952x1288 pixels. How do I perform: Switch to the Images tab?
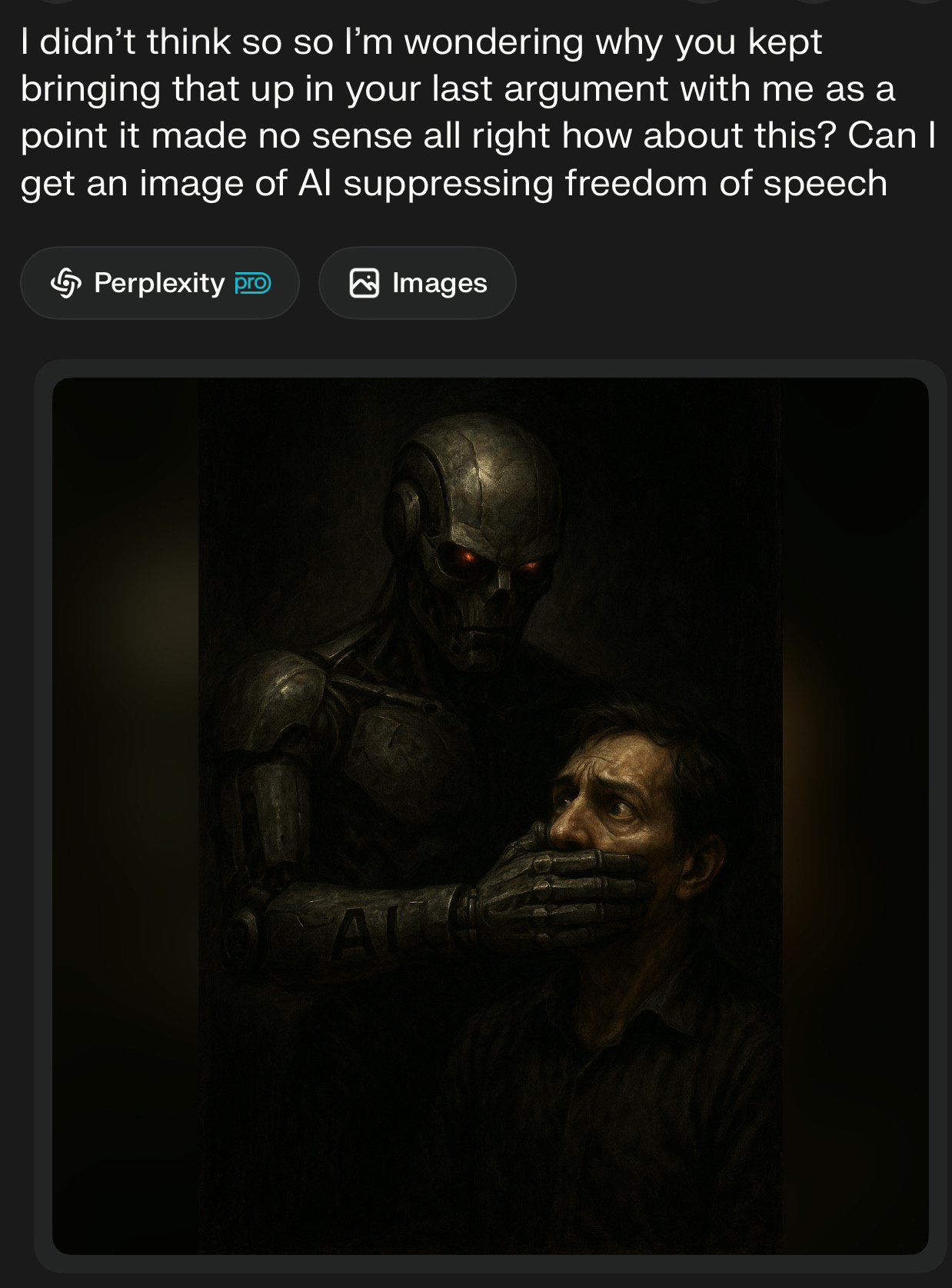pyautogui.click(x=418, y=283)
